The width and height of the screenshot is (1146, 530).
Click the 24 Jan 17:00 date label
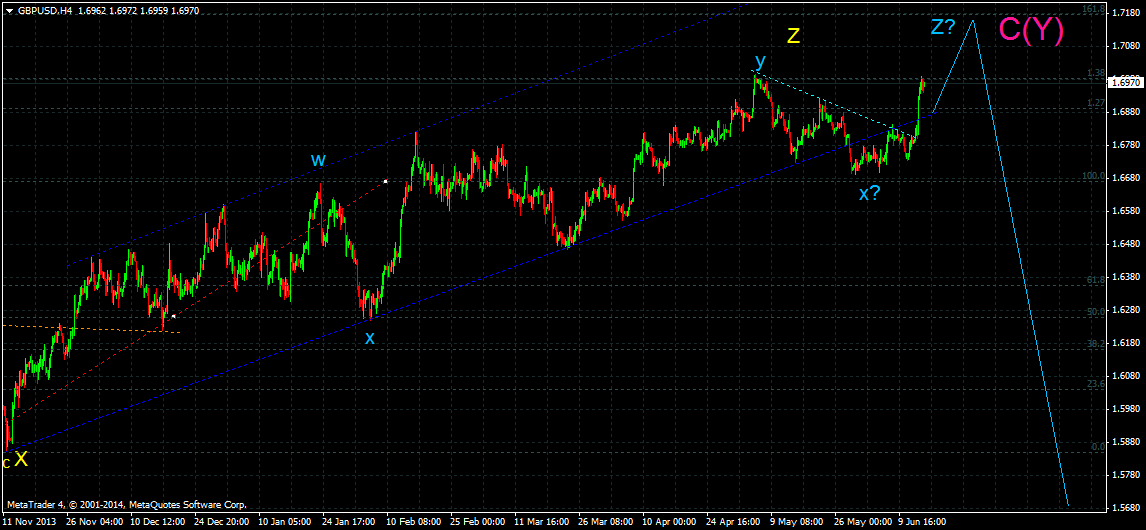coord(351,523)
